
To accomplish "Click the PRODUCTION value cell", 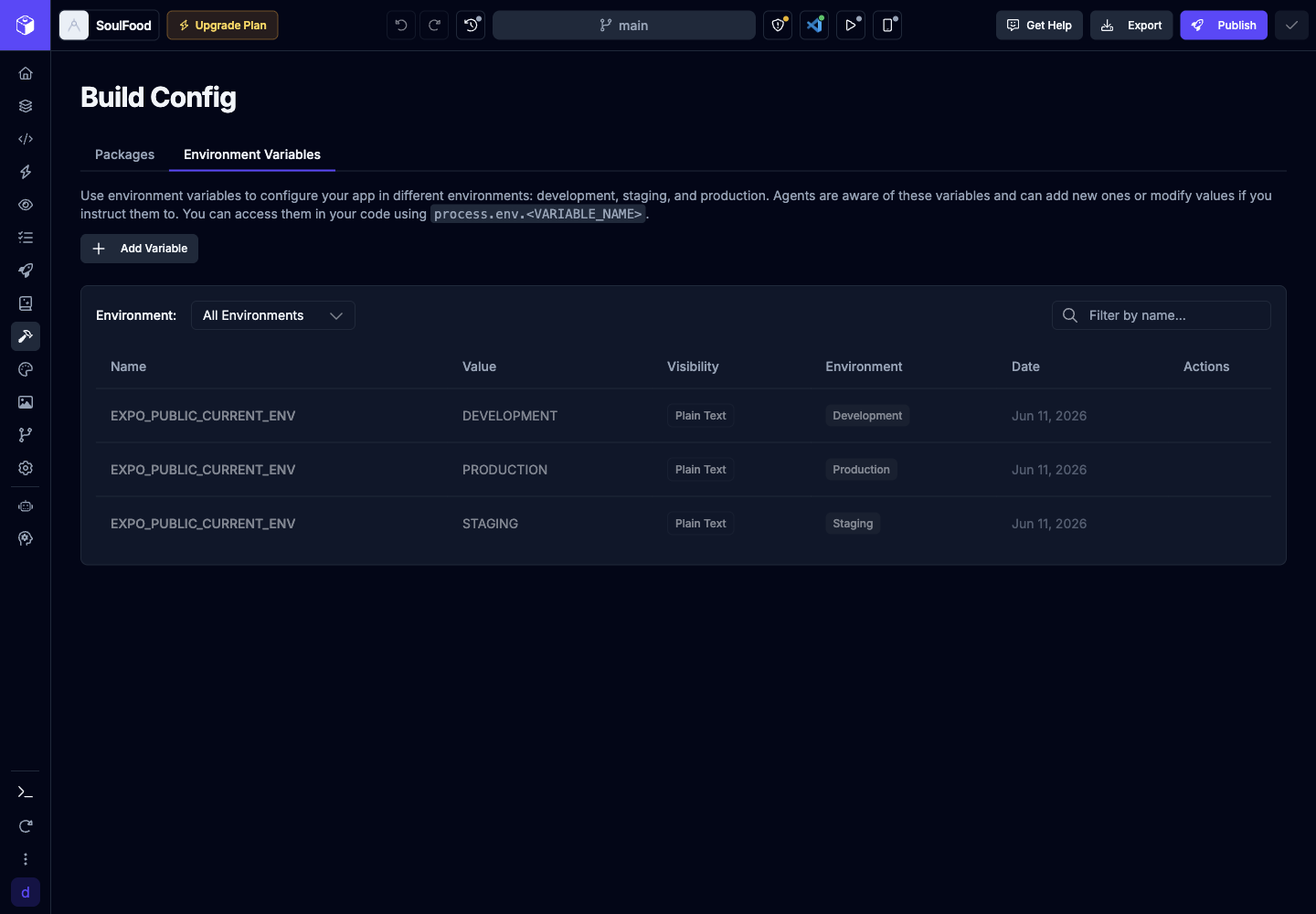I will click(504, 470).
